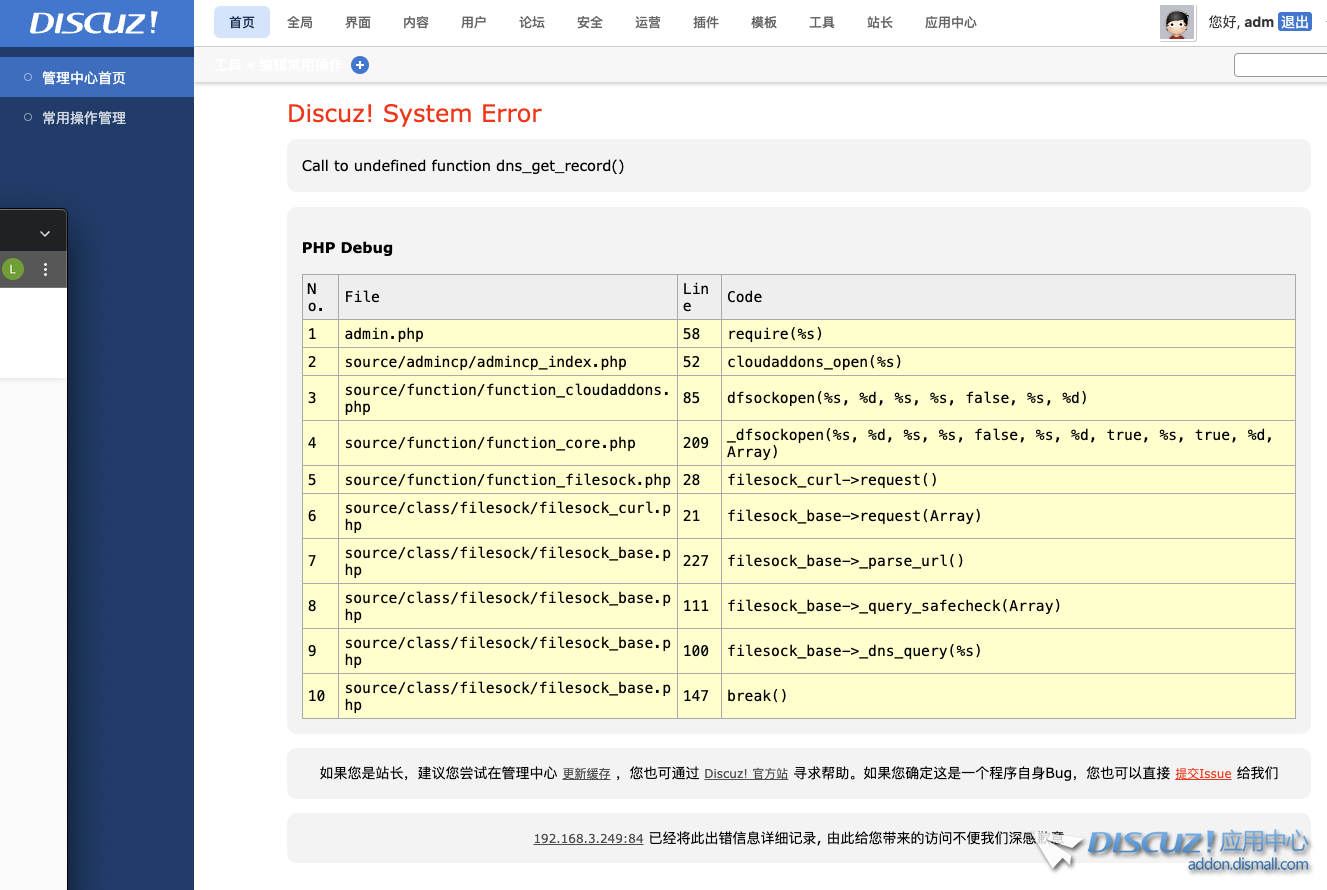The image size is (1327, 890).
Task: Click the 更新缓存 link
Action: coord(586,774)
